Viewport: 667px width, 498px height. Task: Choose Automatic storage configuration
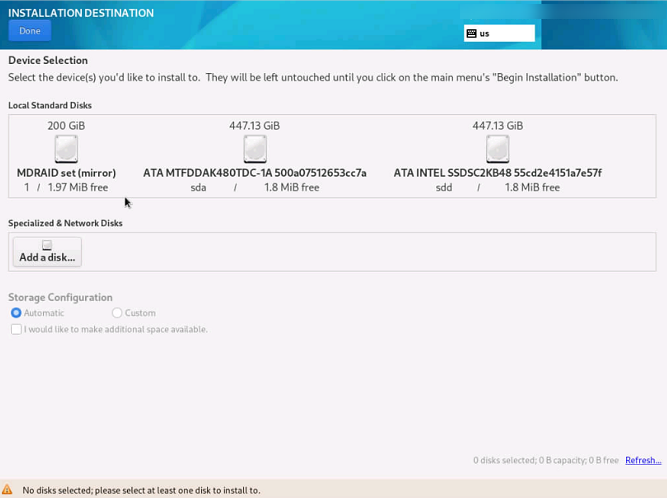(16, 313)
